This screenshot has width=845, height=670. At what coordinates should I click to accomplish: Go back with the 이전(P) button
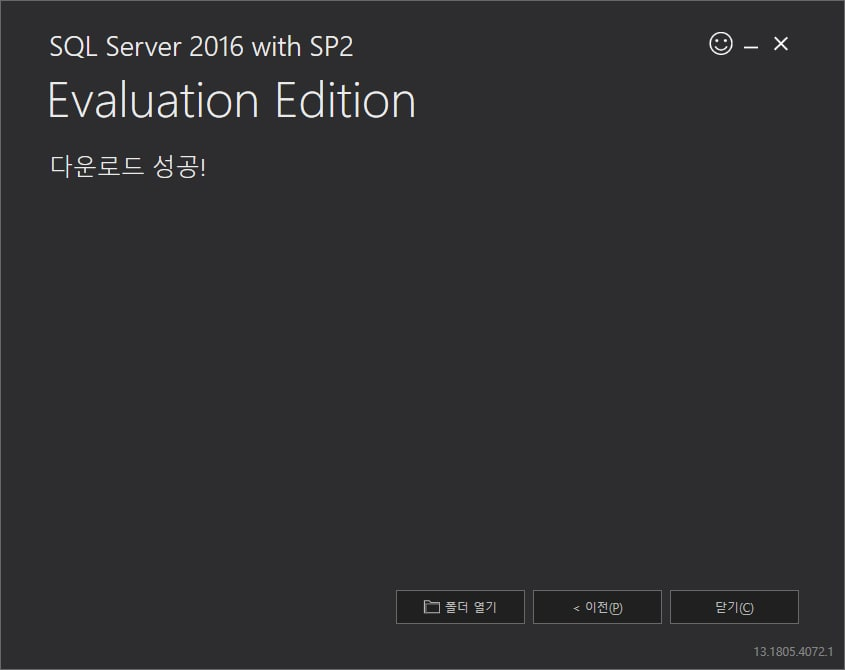click(x=597, y=607)
